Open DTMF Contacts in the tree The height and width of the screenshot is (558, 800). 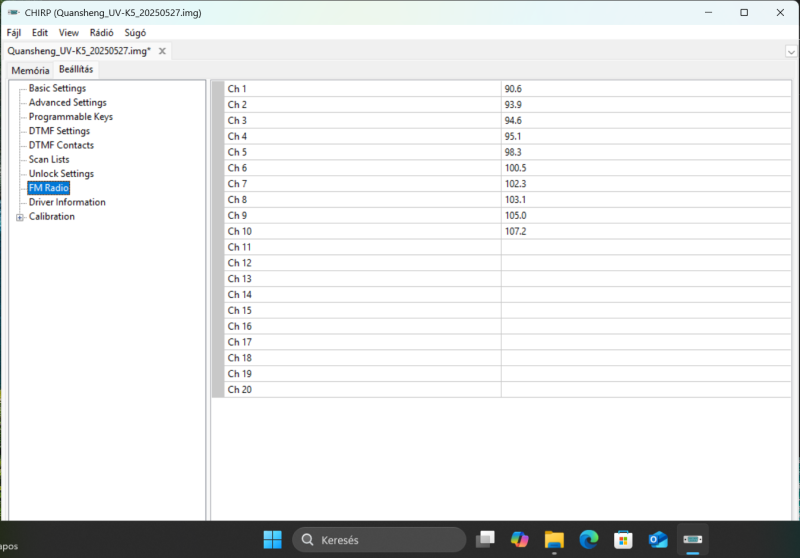[61, 145]
